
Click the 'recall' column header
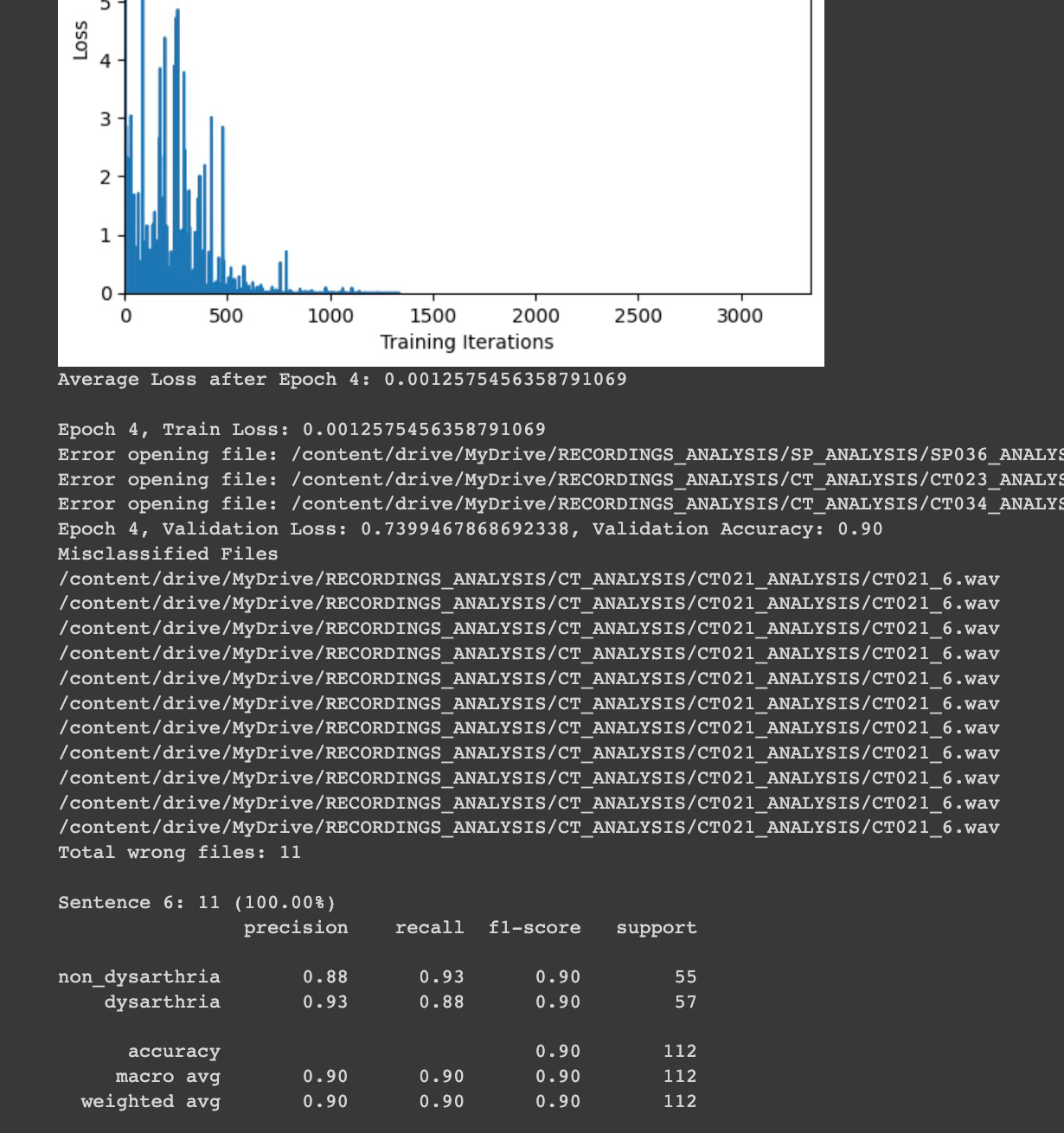(x=429, y=928)
